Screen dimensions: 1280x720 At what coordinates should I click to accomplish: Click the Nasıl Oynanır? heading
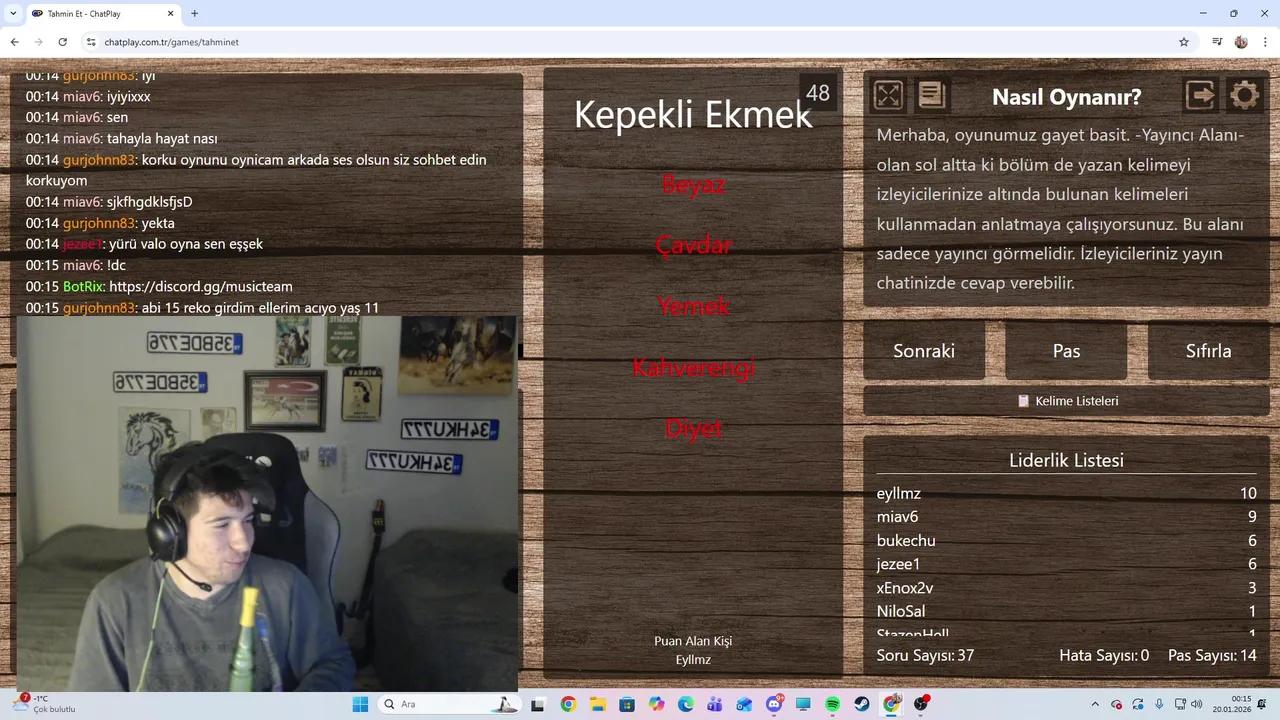pyautogui.click(x=1066, y=97)
